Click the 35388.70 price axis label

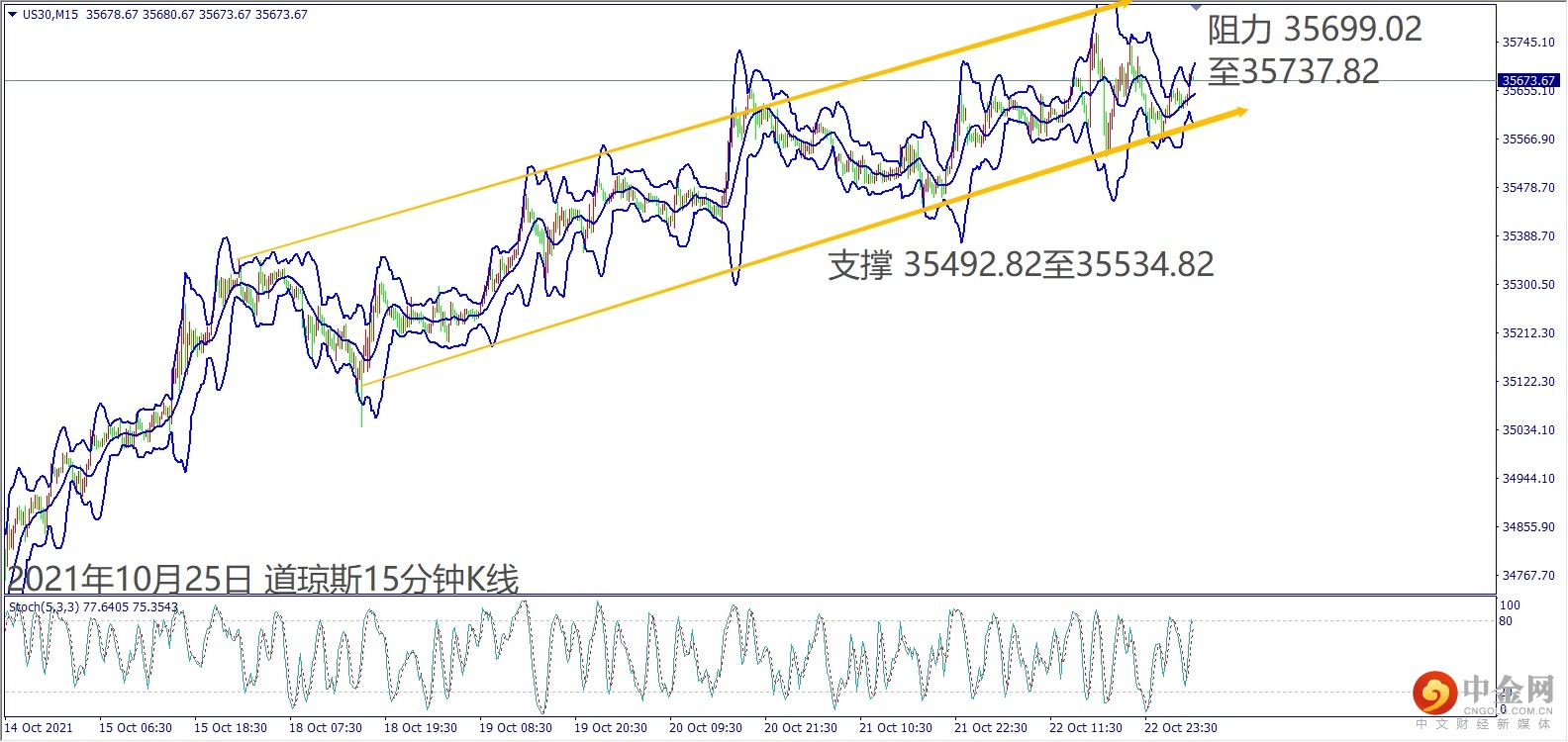point(1528,236)
